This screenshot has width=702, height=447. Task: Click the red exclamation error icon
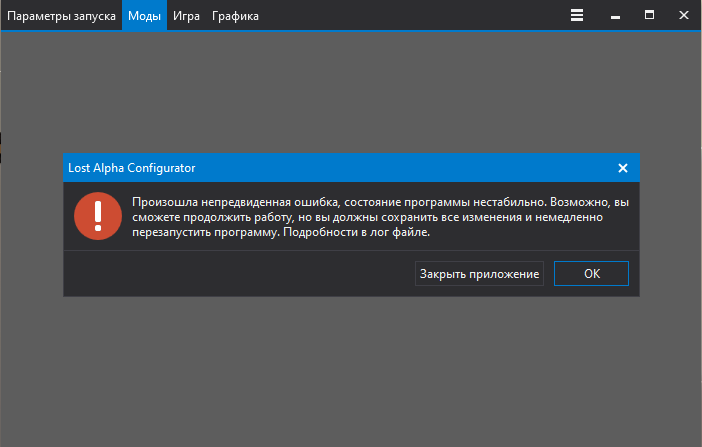coord(98,216)
